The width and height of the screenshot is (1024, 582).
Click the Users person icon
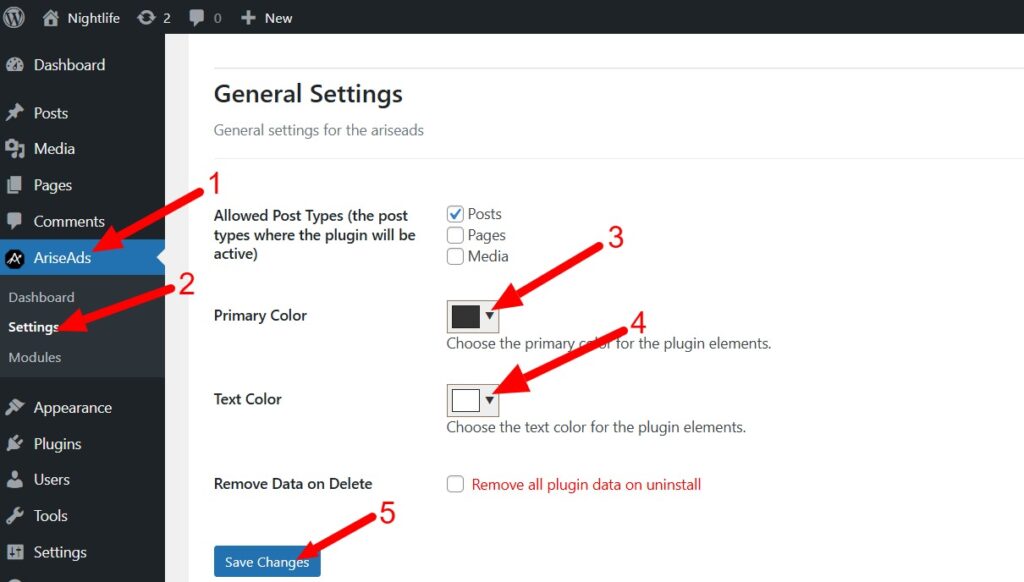click(x=15, y=479)
